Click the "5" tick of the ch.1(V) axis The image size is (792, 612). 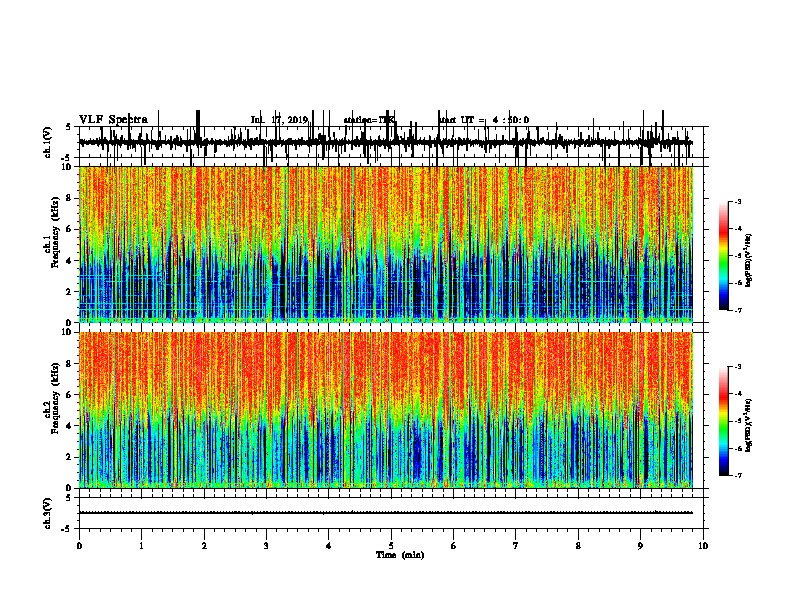coord(69,127)
